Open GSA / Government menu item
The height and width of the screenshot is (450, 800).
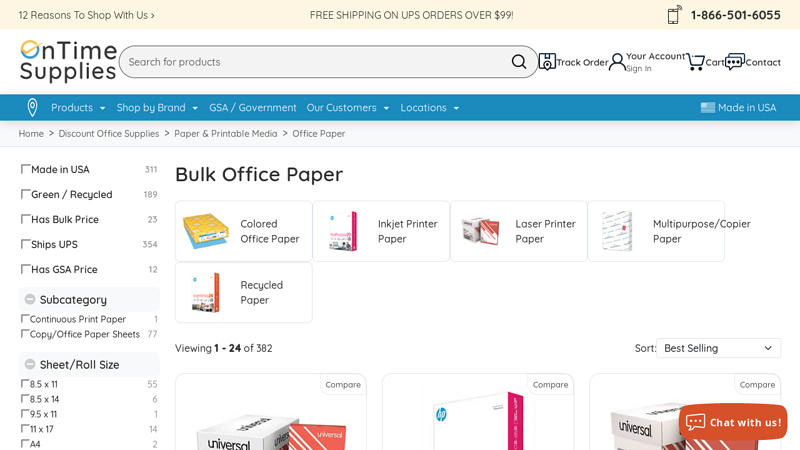coord(253,108)
